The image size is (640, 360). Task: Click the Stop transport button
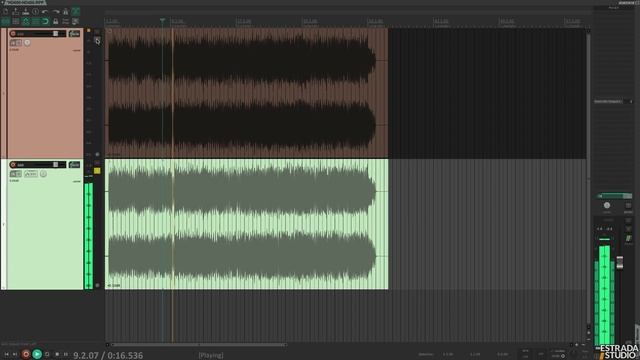[x=57, y=354]
